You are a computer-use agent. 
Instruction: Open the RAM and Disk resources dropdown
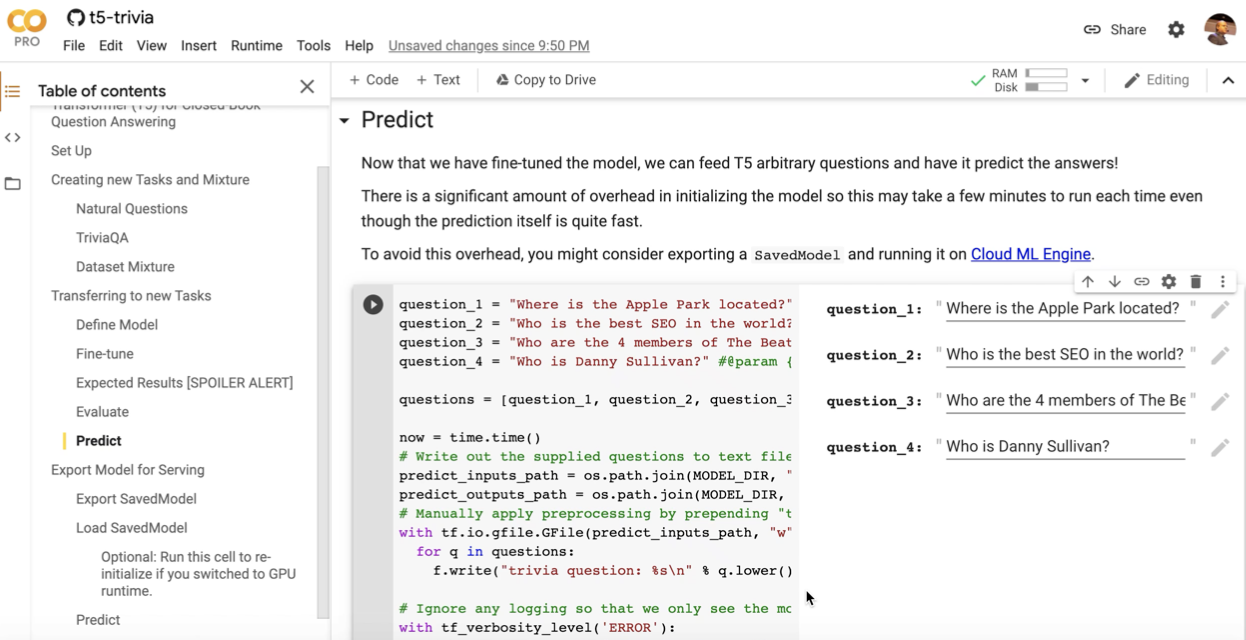tap(1085, 80)
